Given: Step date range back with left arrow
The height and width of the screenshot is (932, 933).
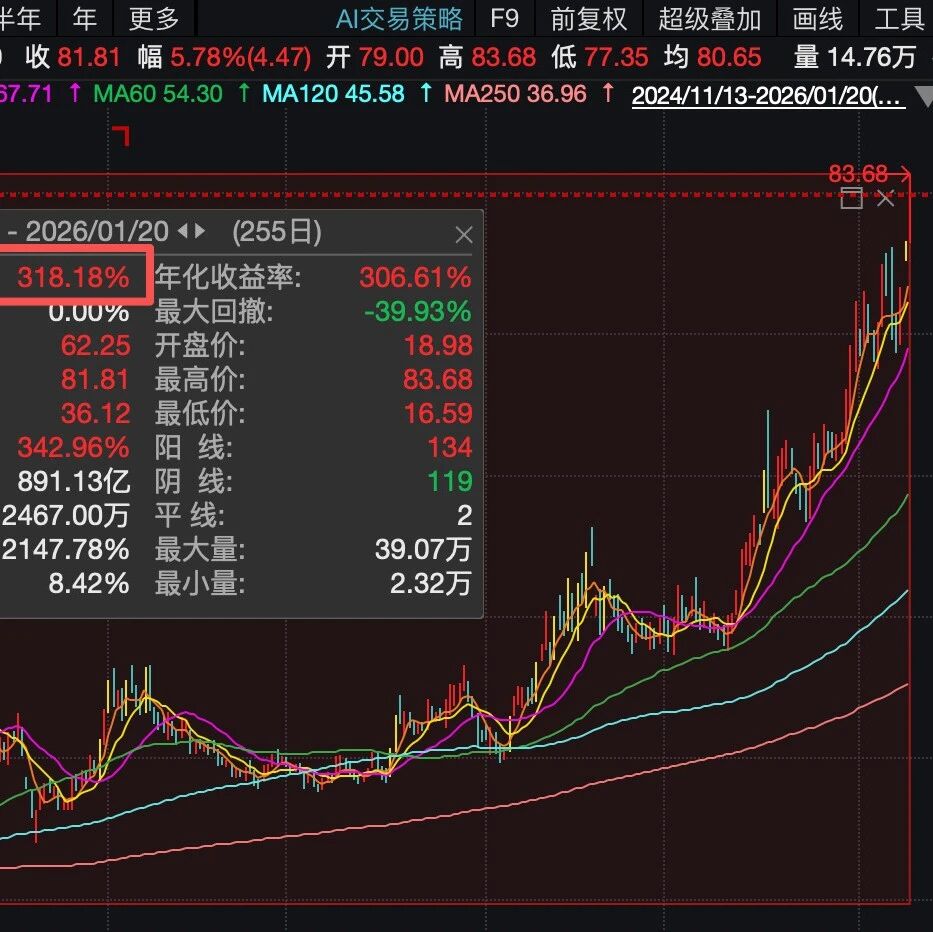Looking at the screenshot, I should click(183, 232).
